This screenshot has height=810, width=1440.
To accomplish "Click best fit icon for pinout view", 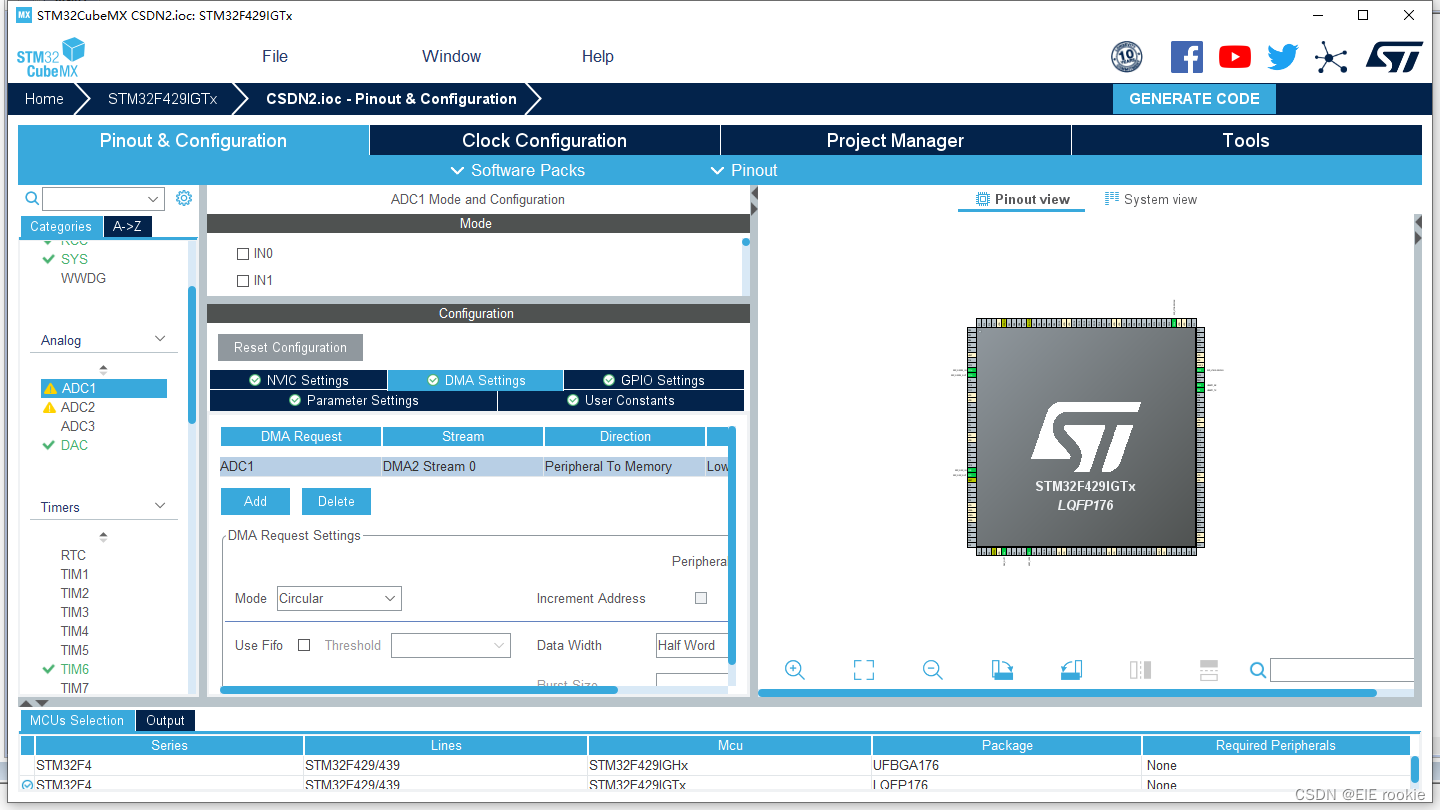I will (x=863, y=669).
